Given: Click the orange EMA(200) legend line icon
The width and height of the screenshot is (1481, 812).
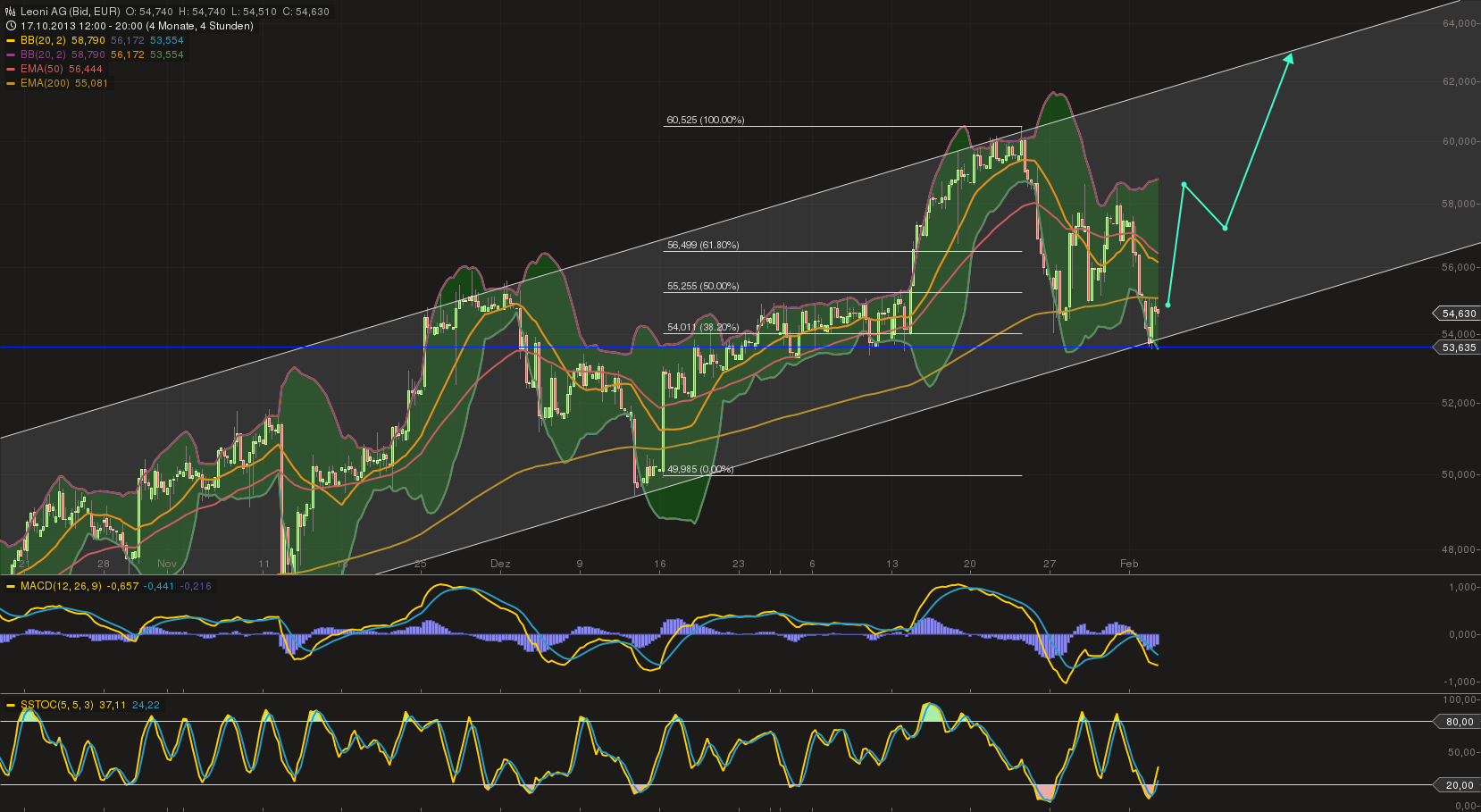Looking at the screenshot, I should (10, 83).
